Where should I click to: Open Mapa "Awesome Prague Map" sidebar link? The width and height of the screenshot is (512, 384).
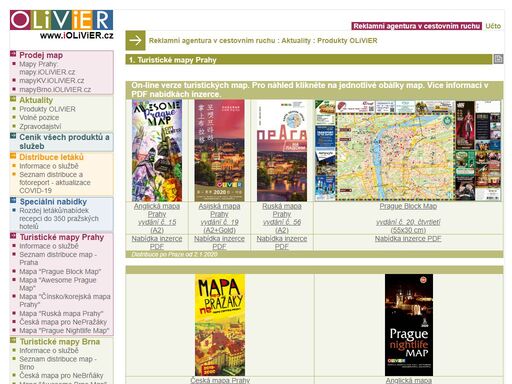(58, 284)
